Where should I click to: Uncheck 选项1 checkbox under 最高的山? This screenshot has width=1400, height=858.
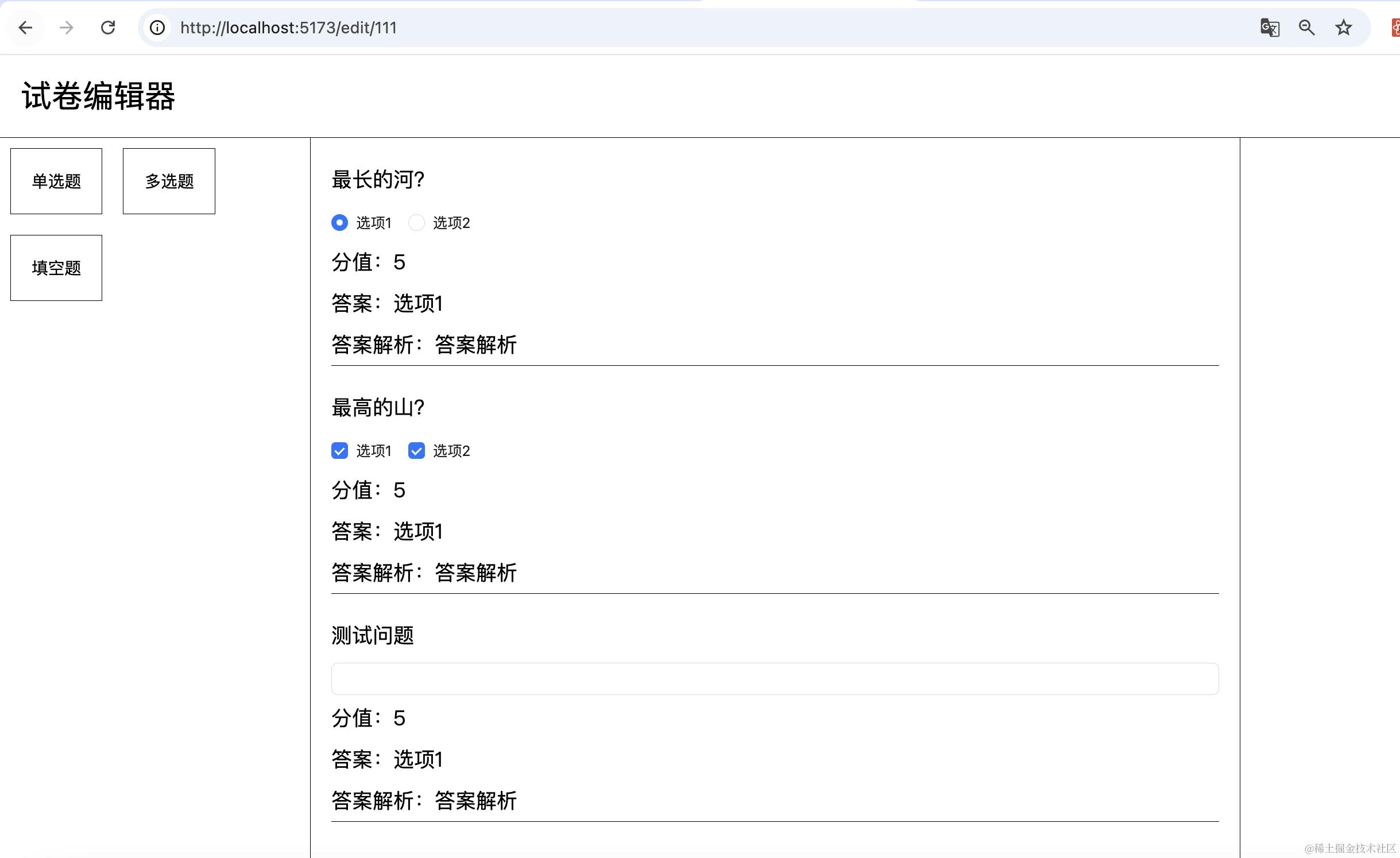tap(339, 451)
